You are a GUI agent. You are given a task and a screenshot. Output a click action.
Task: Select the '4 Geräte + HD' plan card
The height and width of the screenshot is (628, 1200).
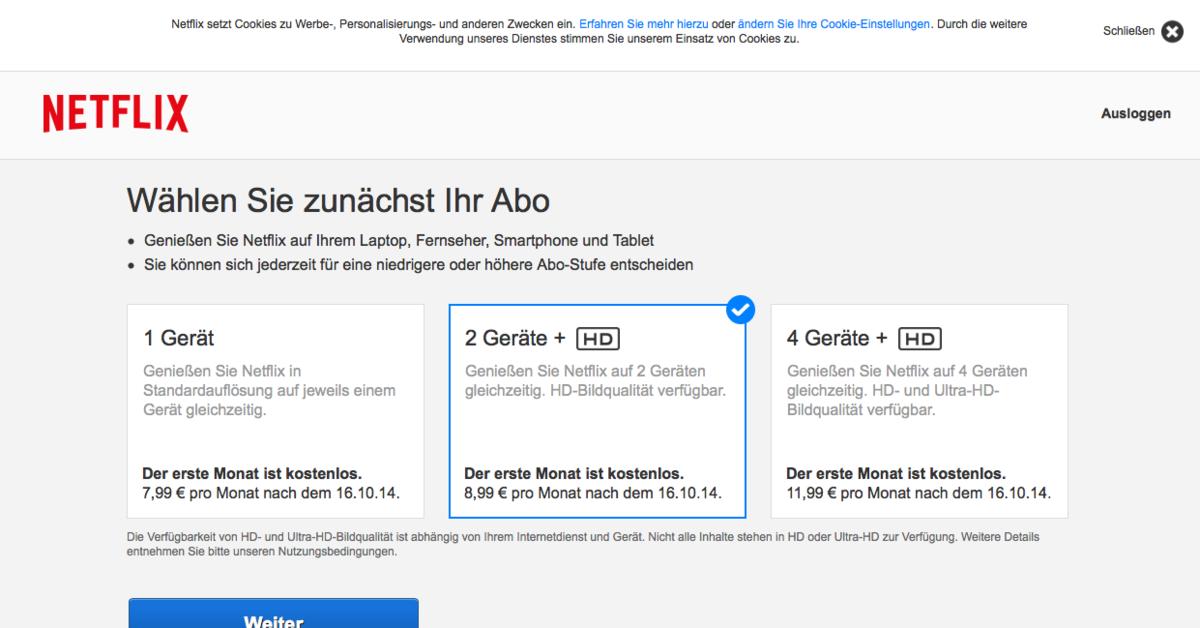pos(919,411)
